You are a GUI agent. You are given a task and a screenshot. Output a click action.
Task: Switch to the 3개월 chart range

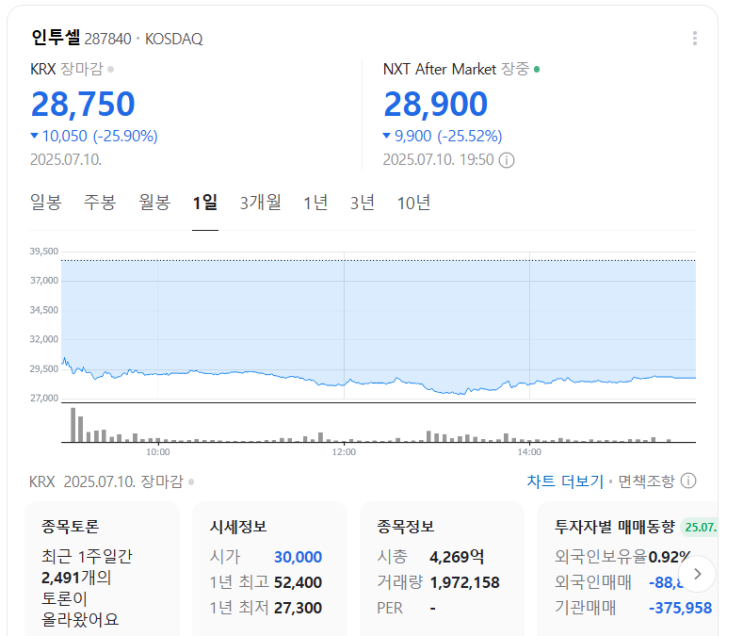(x=260, y=203)
